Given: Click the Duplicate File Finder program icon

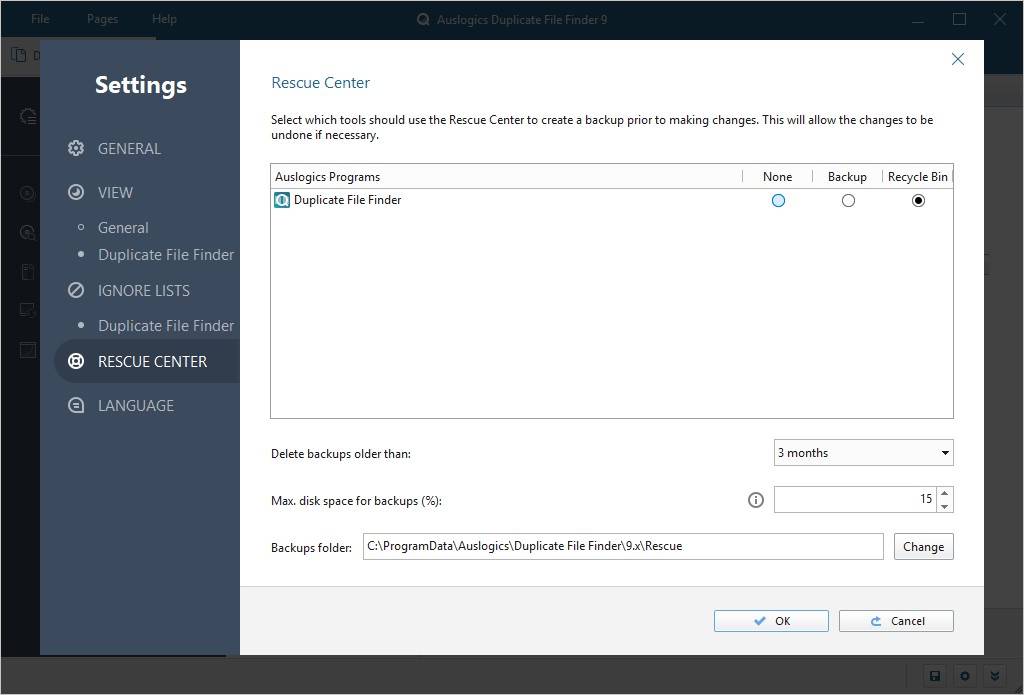Looking at the screenshot, I should click(x=281, y=200).
